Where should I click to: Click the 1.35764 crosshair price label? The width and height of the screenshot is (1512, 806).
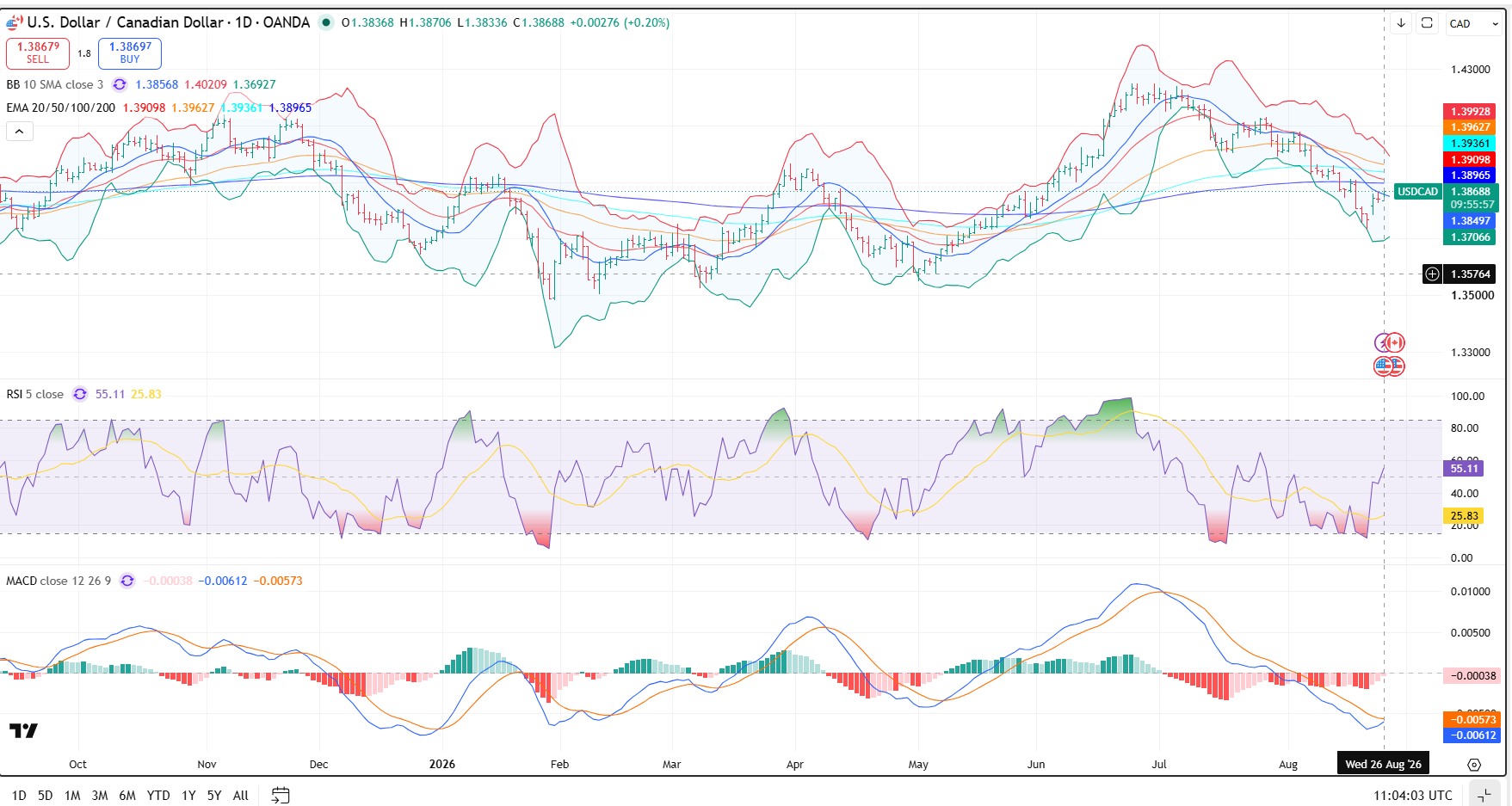coord(1471,274)
